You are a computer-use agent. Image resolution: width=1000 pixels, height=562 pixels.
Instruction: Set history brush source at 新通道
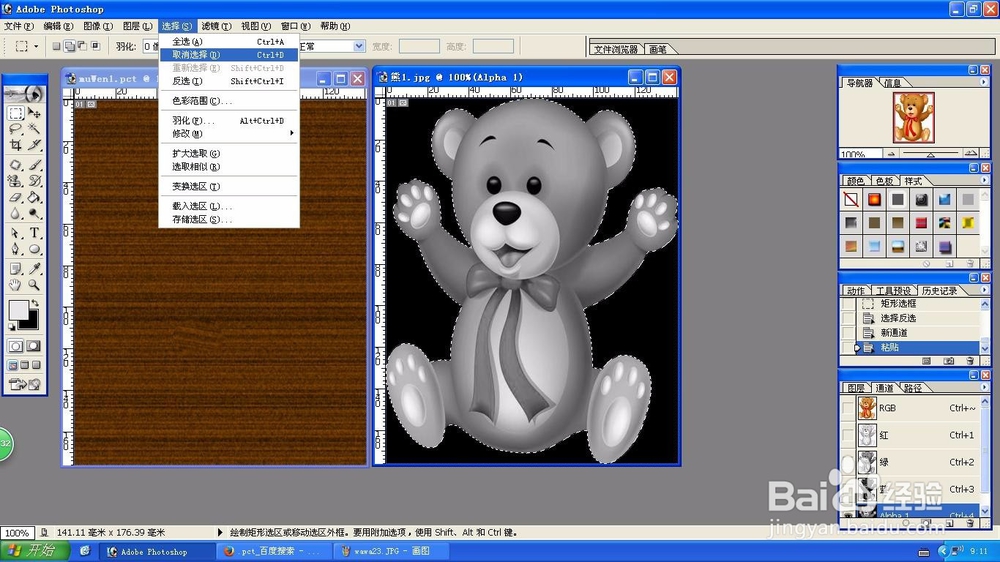(848, 333)
